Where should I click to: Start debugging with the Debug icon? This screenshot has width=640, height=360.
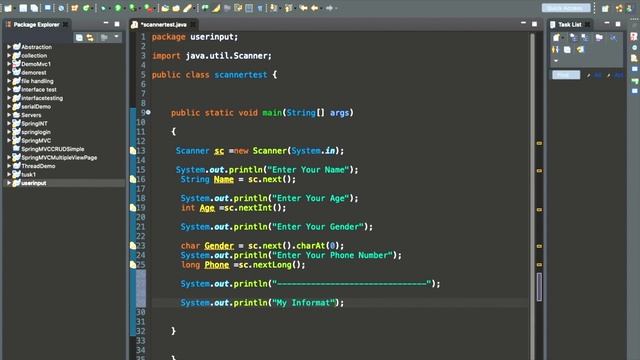[x=104, y=8]
